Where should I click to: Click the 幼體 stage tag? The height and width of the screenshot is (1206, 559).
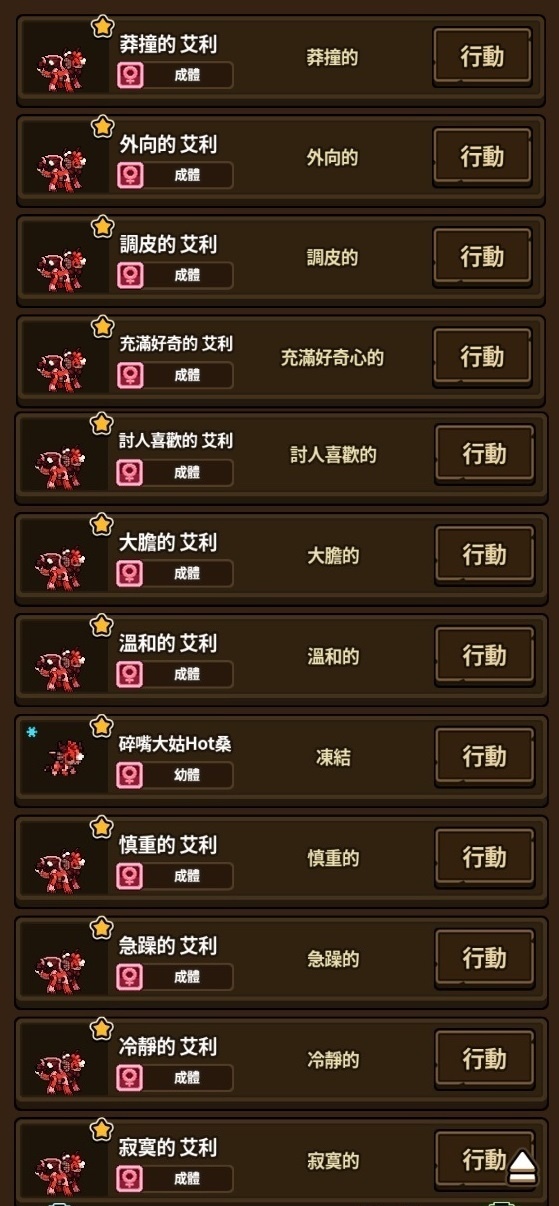[x=188, y=775]
